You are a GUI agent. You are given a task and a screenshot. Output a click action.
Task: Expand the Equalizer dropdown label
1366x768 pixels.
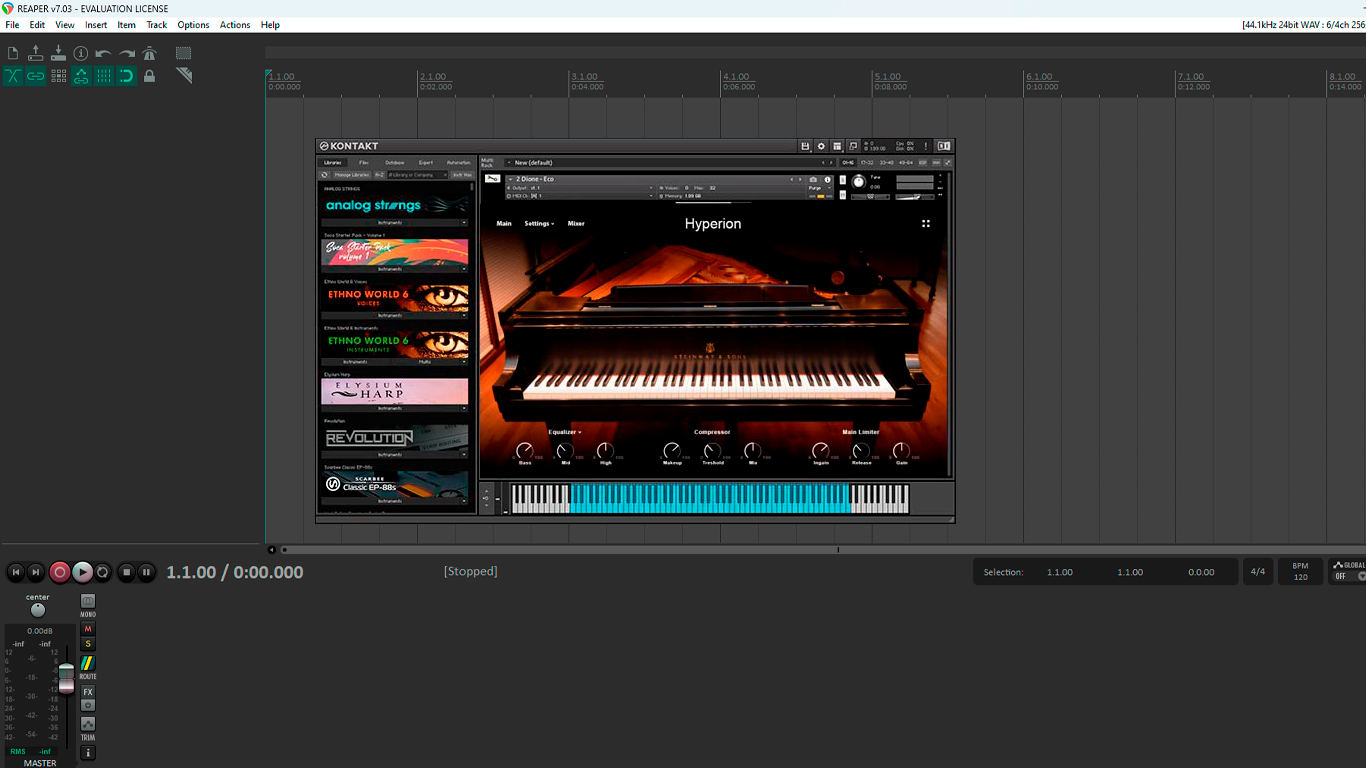(x=564, y=432)
